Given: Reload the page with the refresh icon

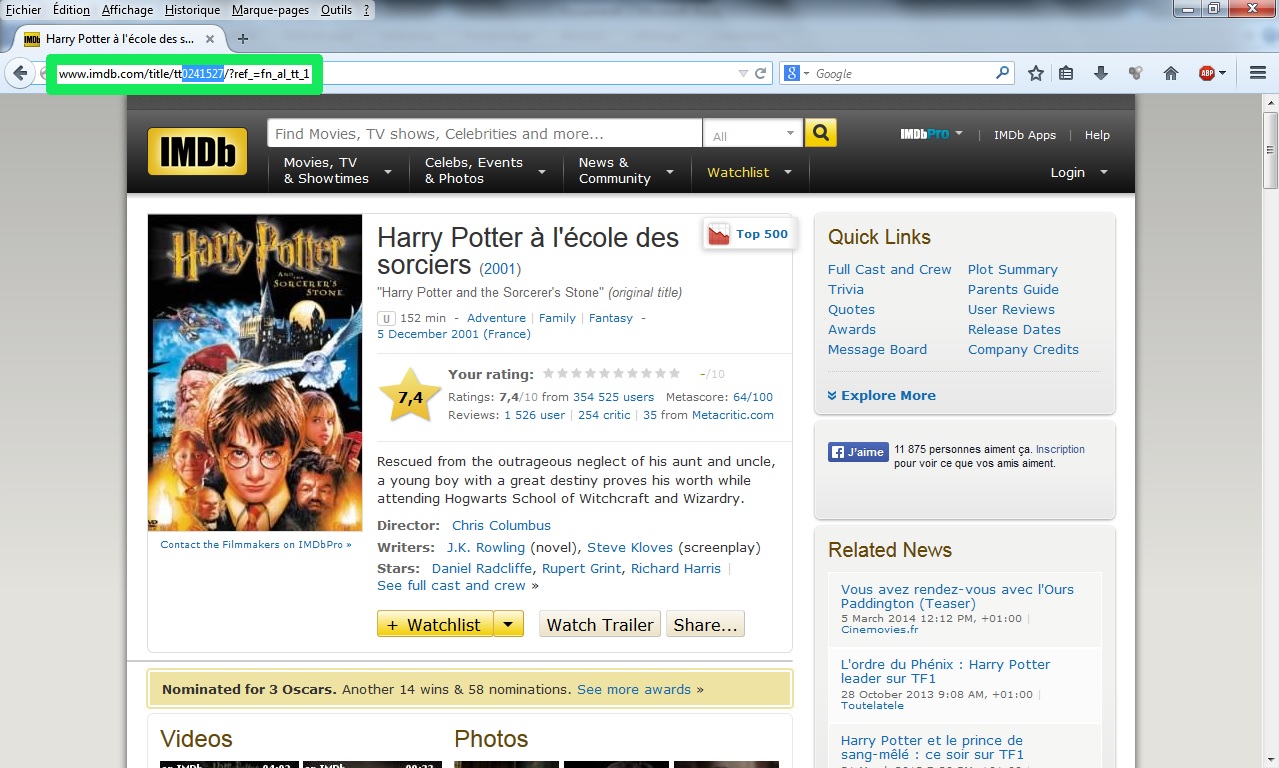Looking at the screenshot, I should tap(761, 73).
